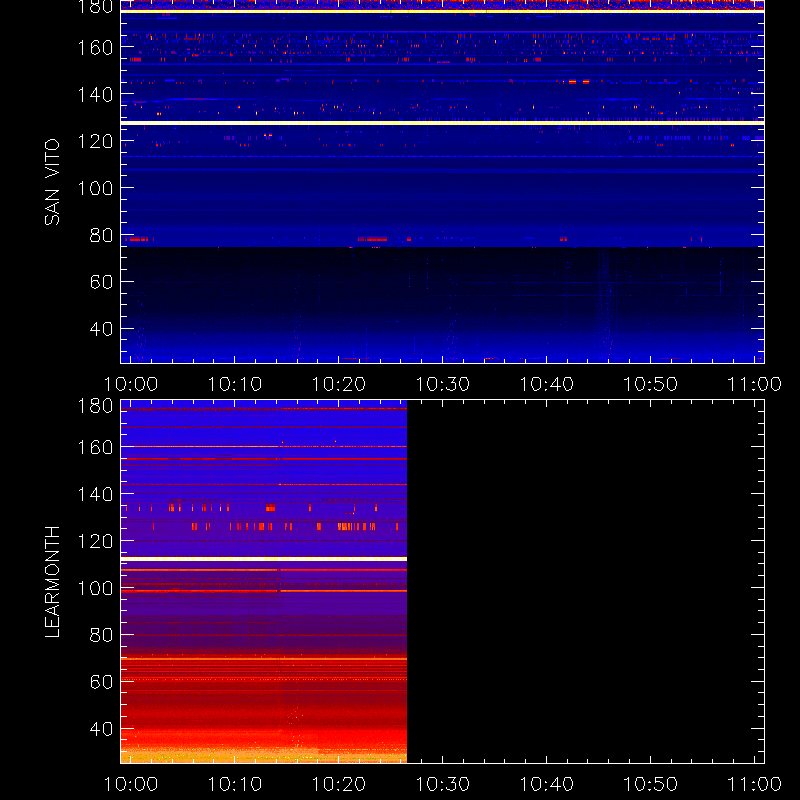This screenshot has height=800, width=800.
Task: Pick the 11:00 label under Learmonth plot
Action: pos(754,784)
